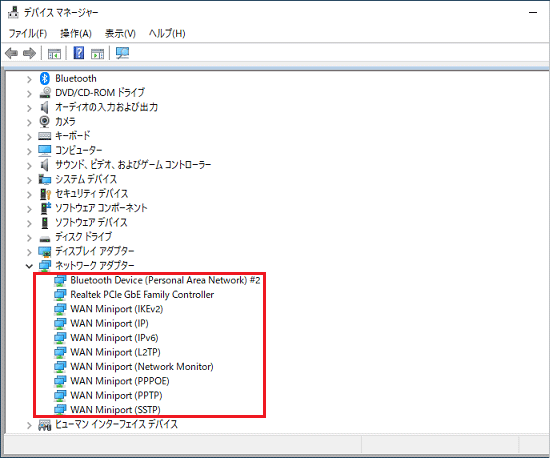This screenshot has width=550, height=458.
Task: Click the back arrow toolbar icon
Action: coord(12,53)
